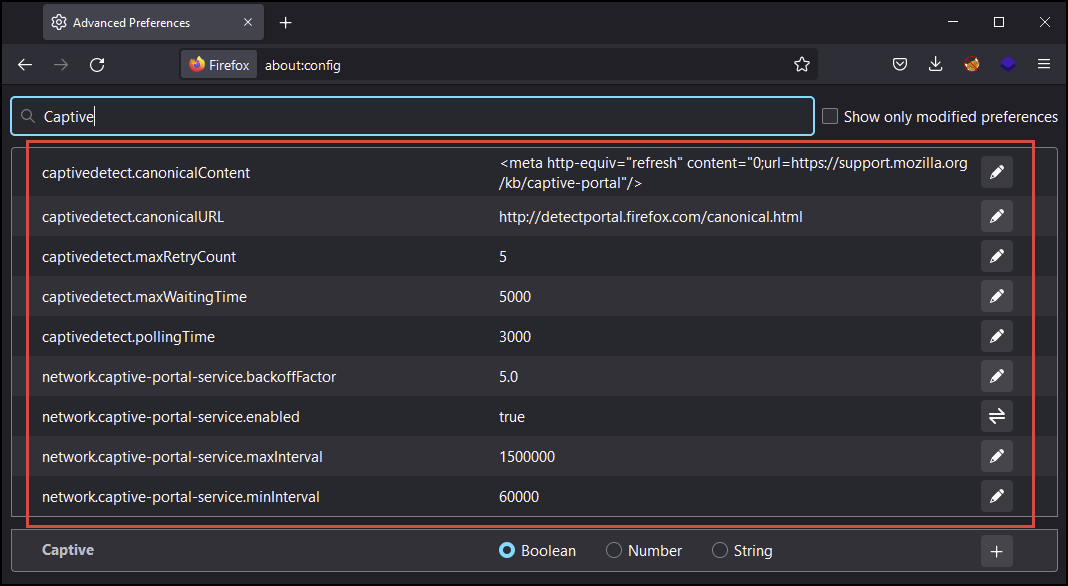
Task: Select Number type radio button
Action: [614, 551]
